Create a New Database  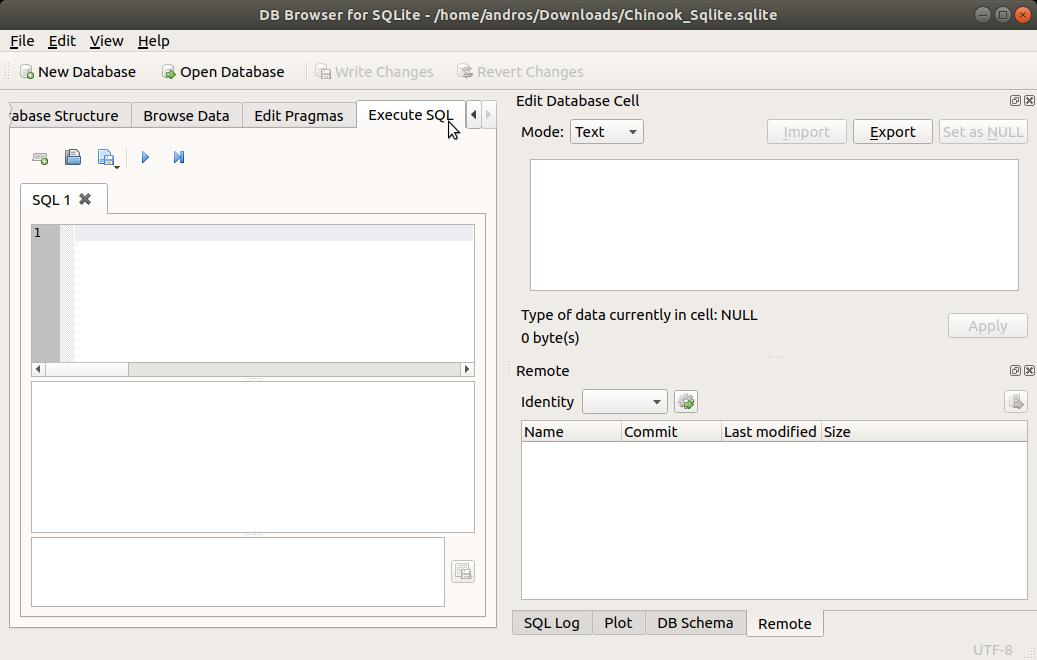(78, 72)
